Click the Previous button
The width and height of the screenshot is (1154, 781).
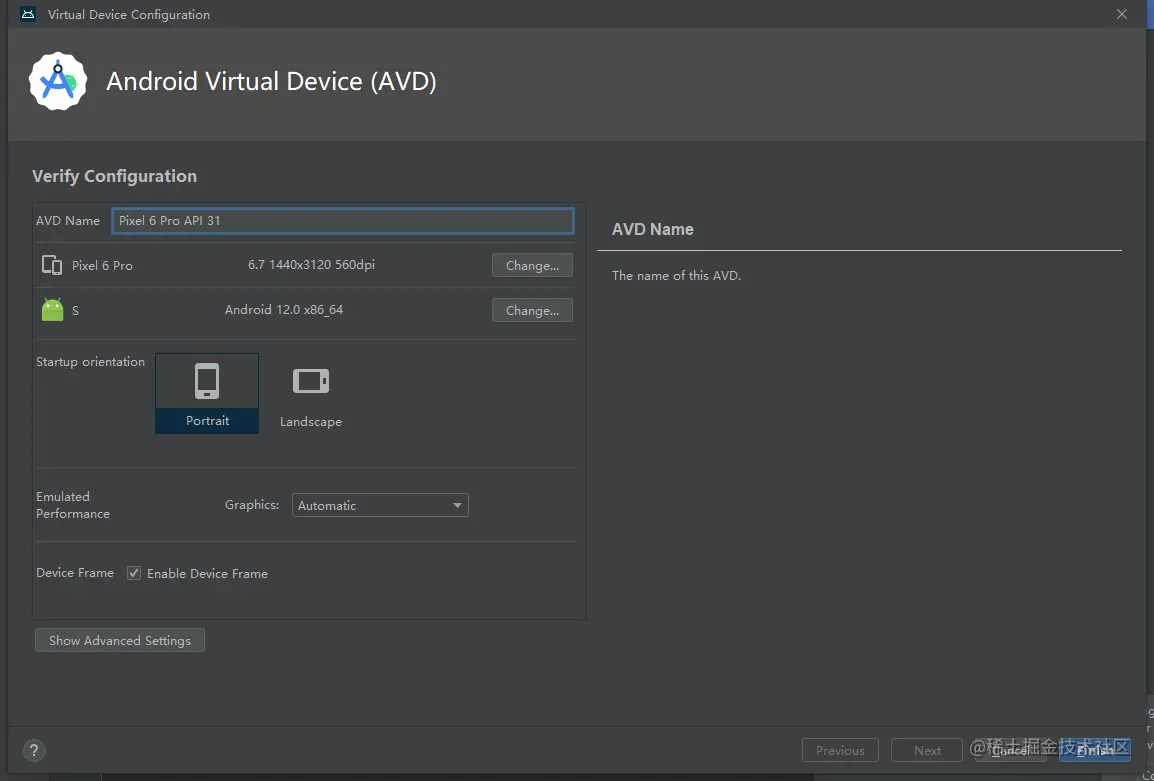tap(840, 750)
